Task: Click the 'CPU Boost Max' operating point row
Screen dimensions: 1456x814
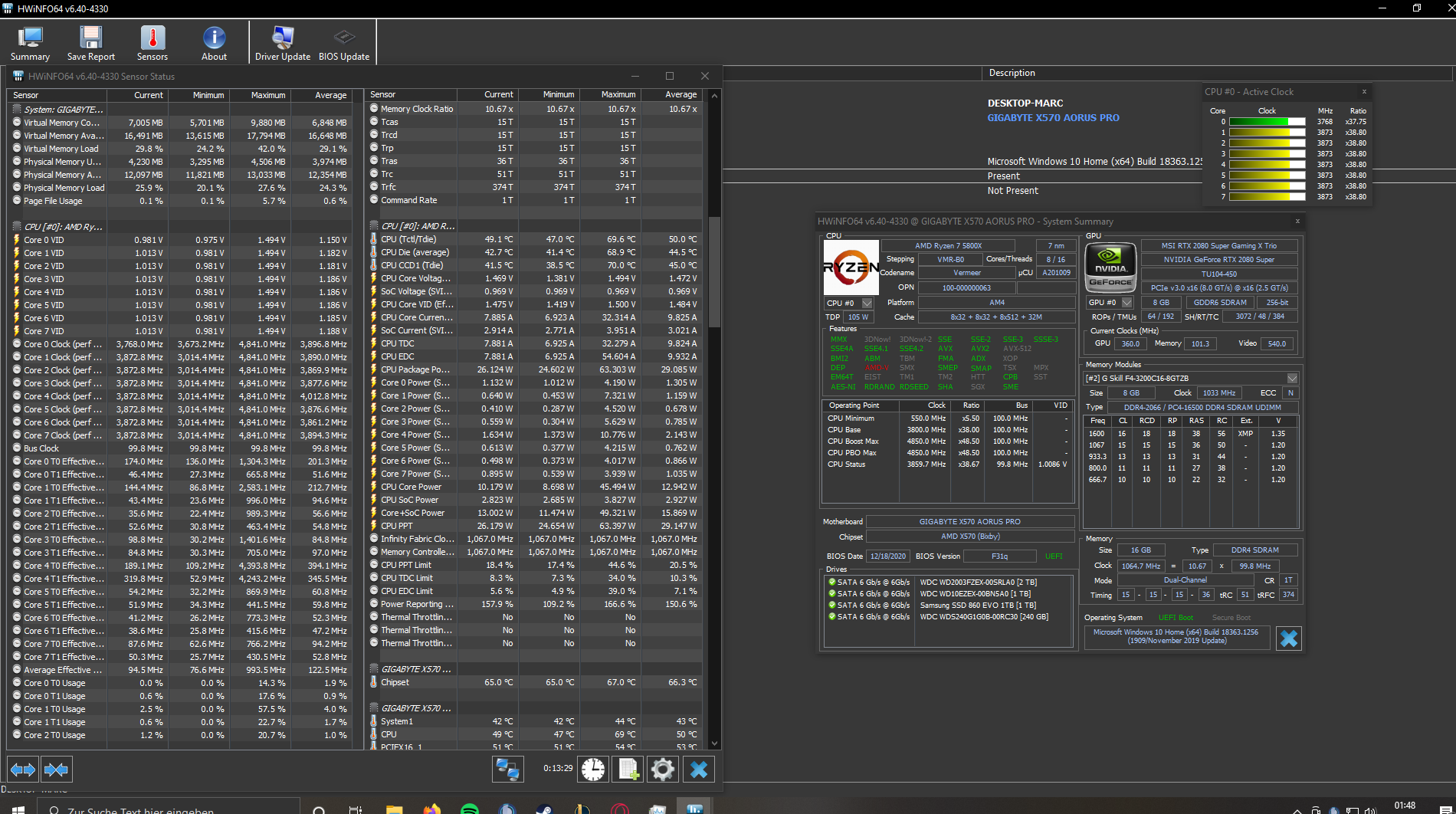Action: (x=947, y=441)
